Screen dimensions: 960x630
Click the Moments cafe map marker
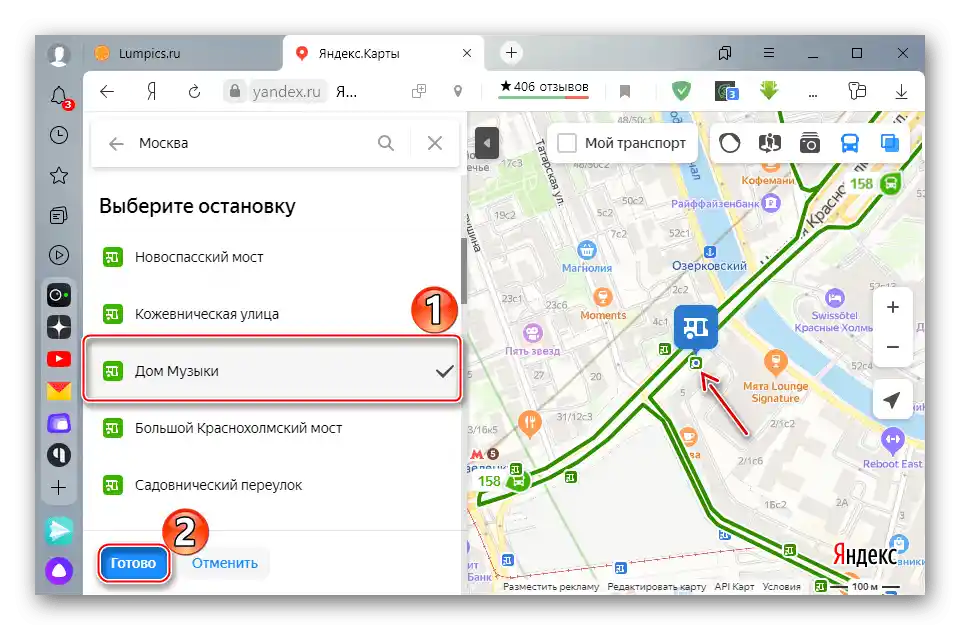[x=602, y=298]
